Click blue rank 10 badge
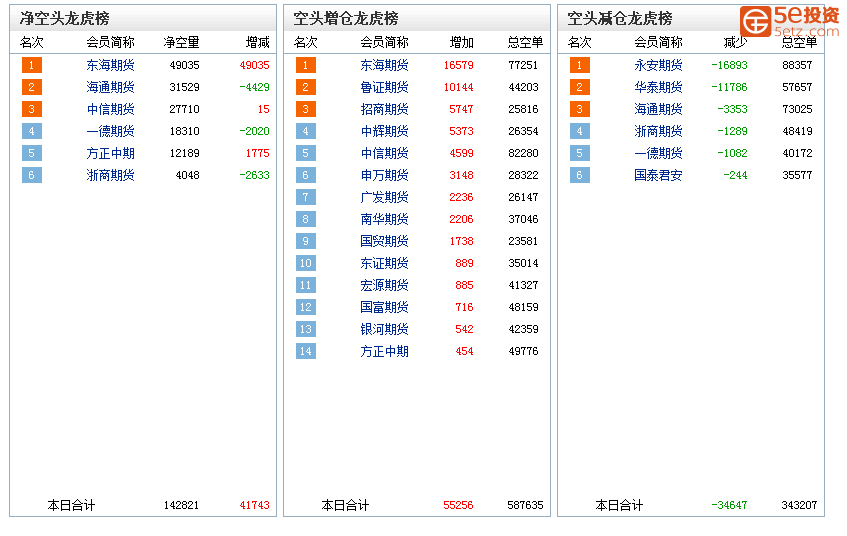This screenshot has width=847, height=536. pyautogui.click(x=306, y=263)
